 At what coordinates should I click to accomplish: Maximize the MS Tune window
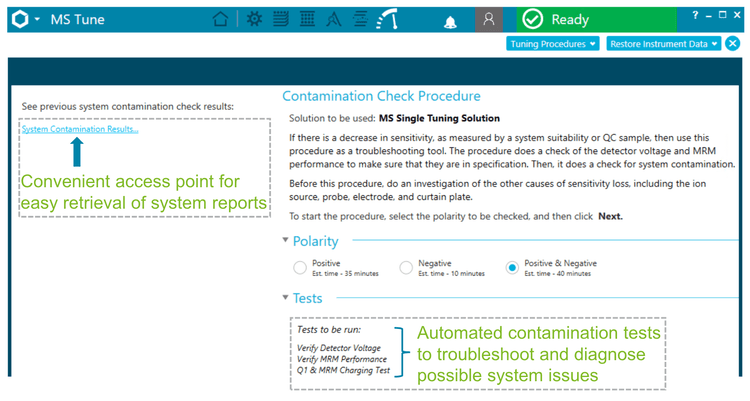tap(723, 15)
